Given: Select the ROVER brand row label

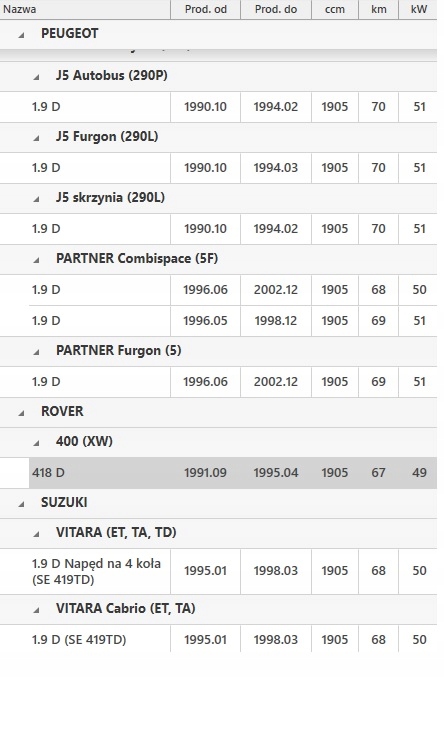Looking at the screenshot, I should (x=62, y=411).
